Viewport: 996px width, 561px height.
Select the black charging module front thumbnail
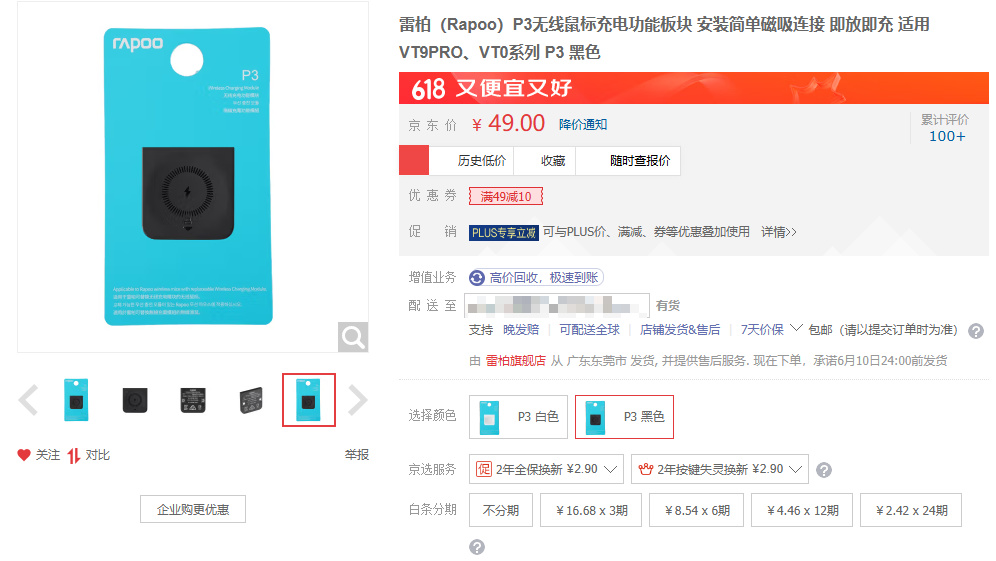tap(135, 400)
